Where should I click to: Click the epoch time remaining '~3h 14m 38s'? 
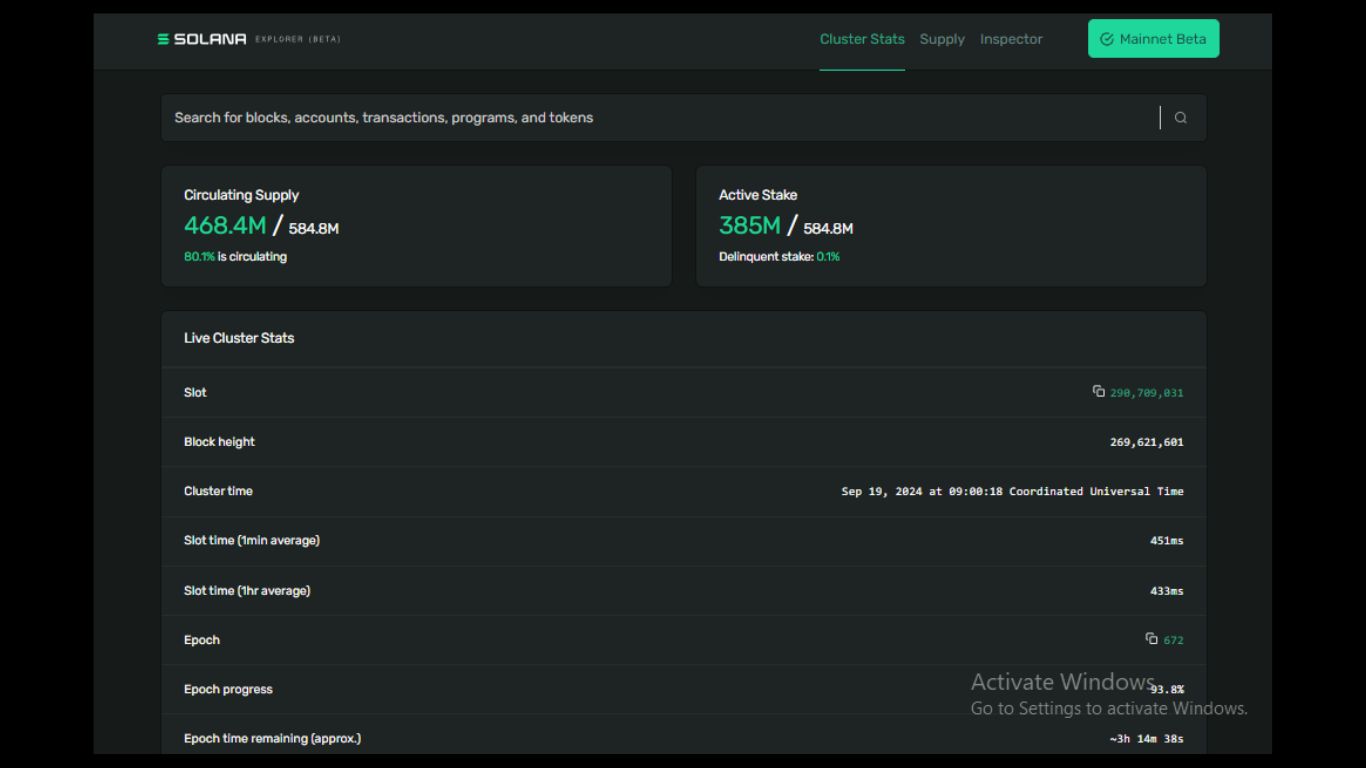1146,739
